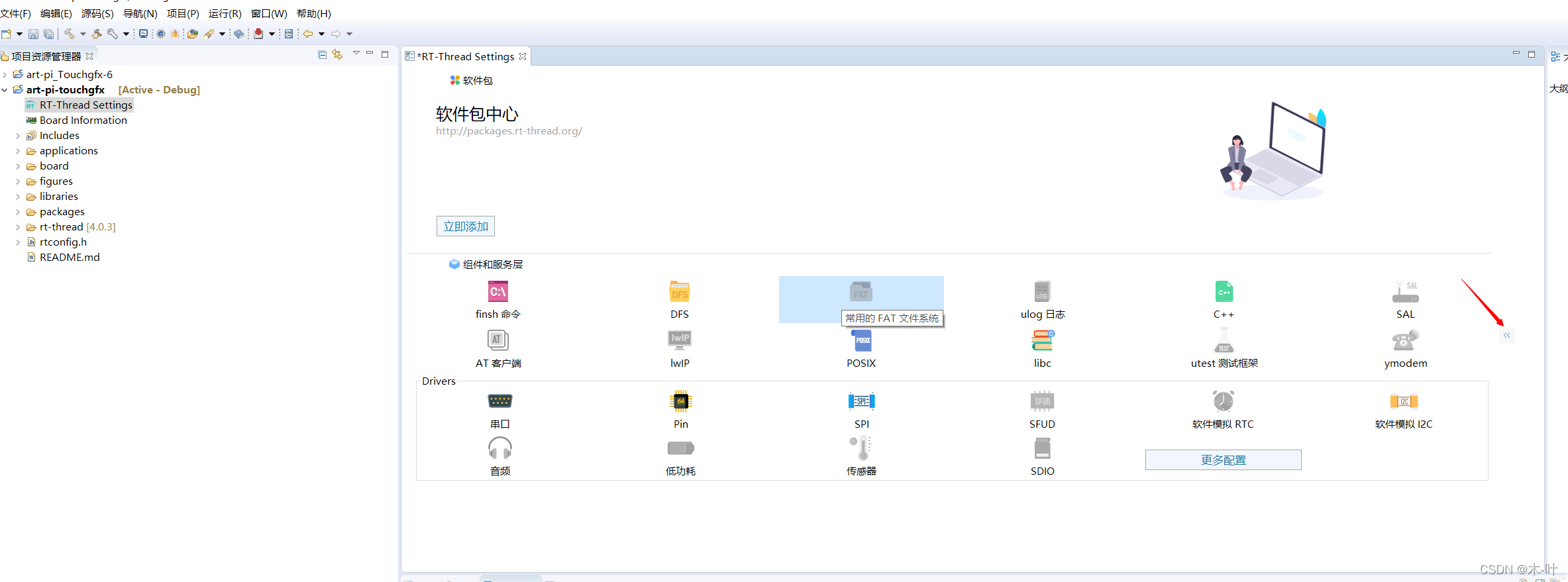Click the New project toolbar icon
The image size is (1568, 582).
click(x=7, y=34)
